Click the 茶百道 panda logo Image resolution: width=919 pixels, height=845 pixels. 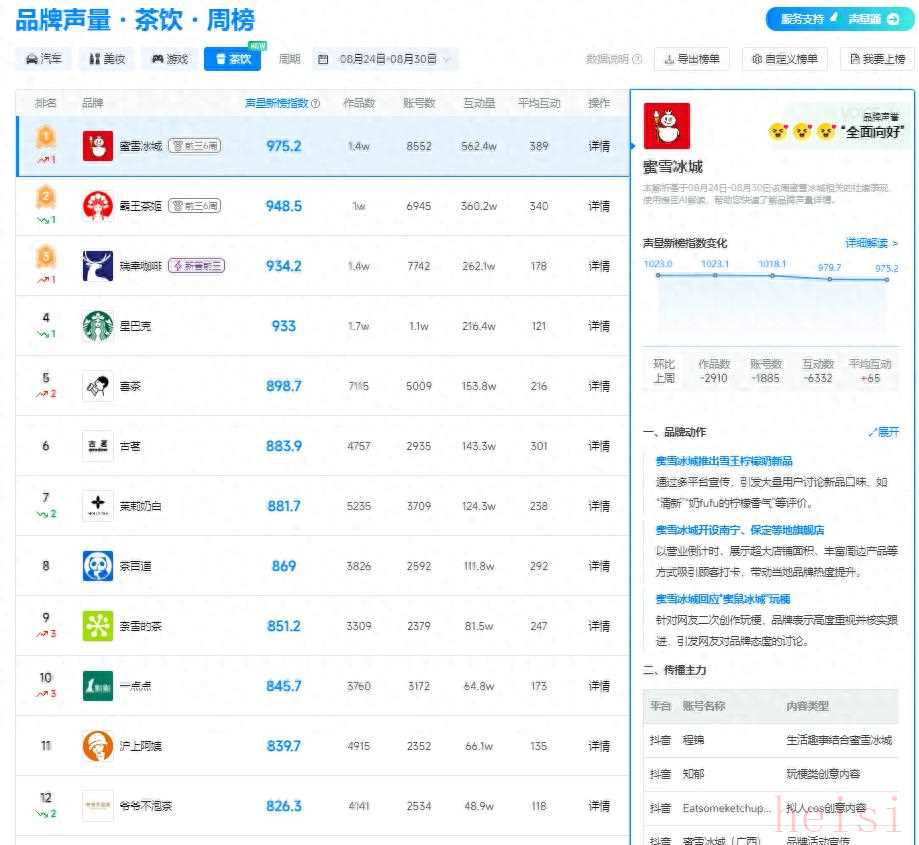point(98,566)
